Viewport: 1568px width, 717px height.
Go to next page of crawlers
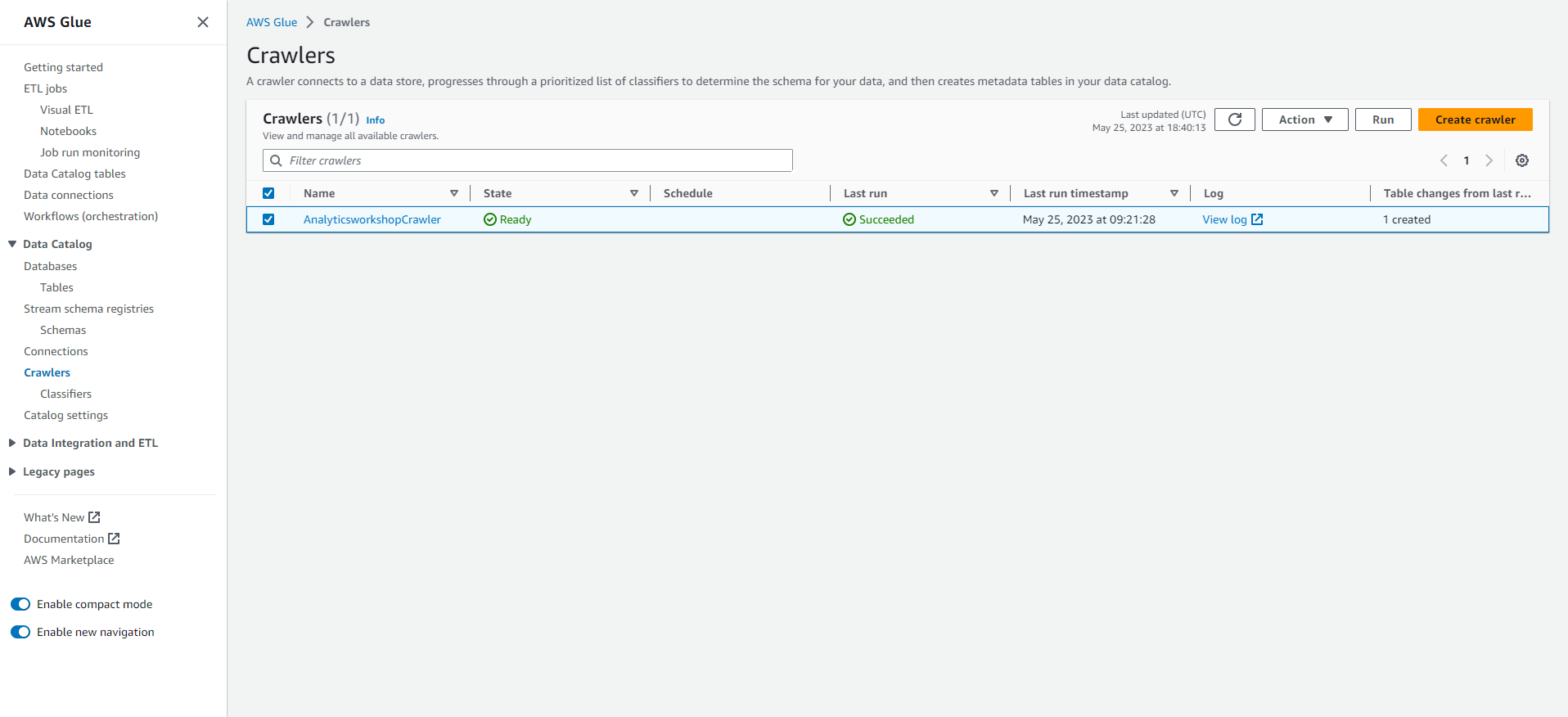(1489, 160)
